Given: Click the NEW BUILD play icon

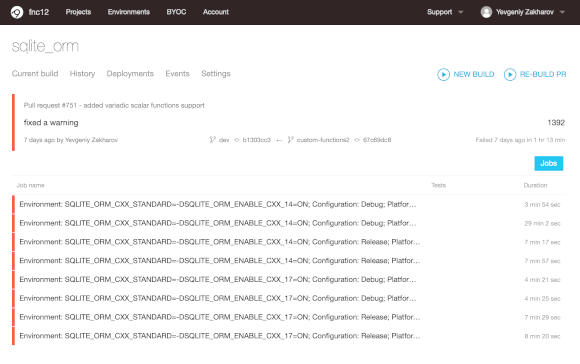Looking at the screenshot, I should point(443,74).
